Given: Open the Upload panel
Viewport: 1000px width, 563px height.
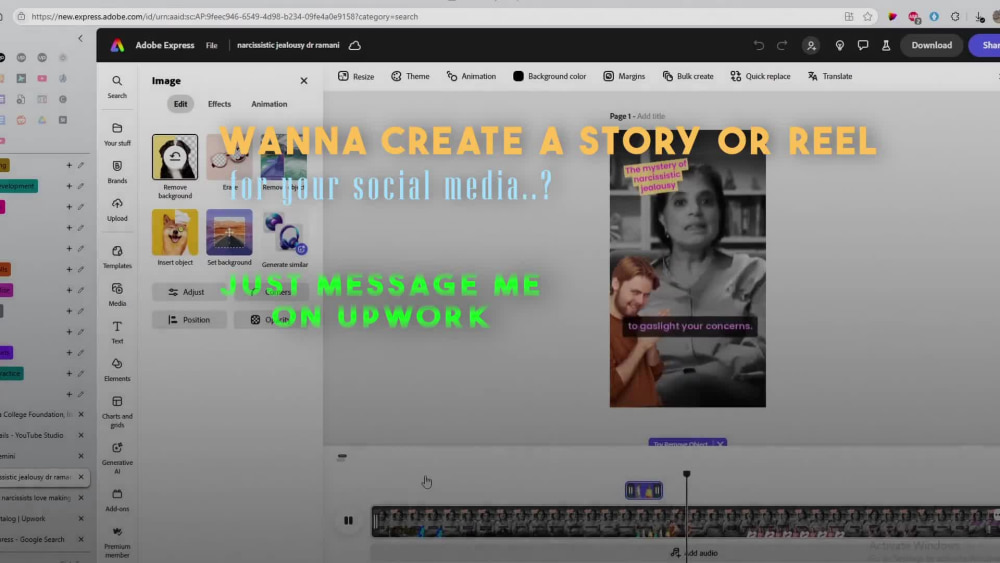Looking at the screenshot, I should (117, 210).
